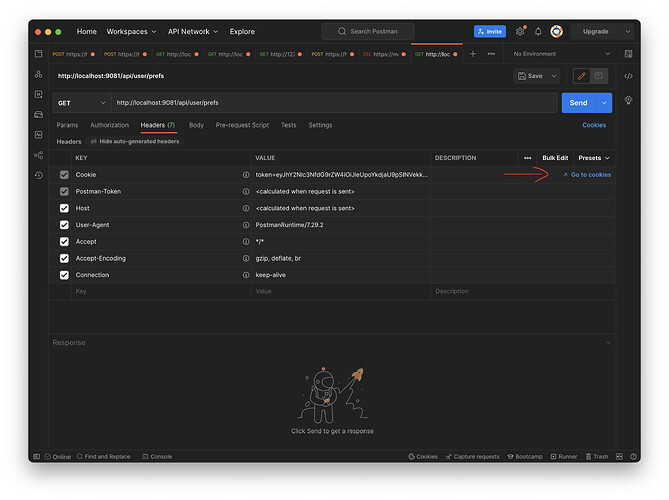Open Find and Replace

tap(103, 456)
